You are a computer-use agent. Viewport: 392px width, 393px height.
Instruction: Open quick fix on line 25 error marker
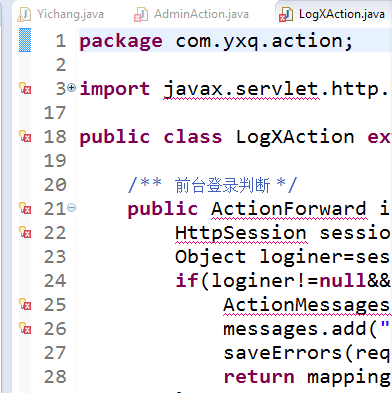pos(25,304)
